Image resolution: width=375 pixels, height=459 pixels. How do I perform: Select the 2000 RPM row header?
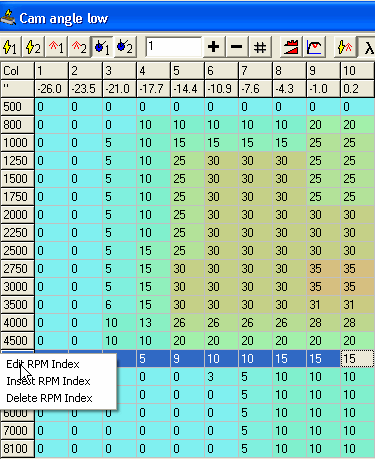tap(17, 215)
